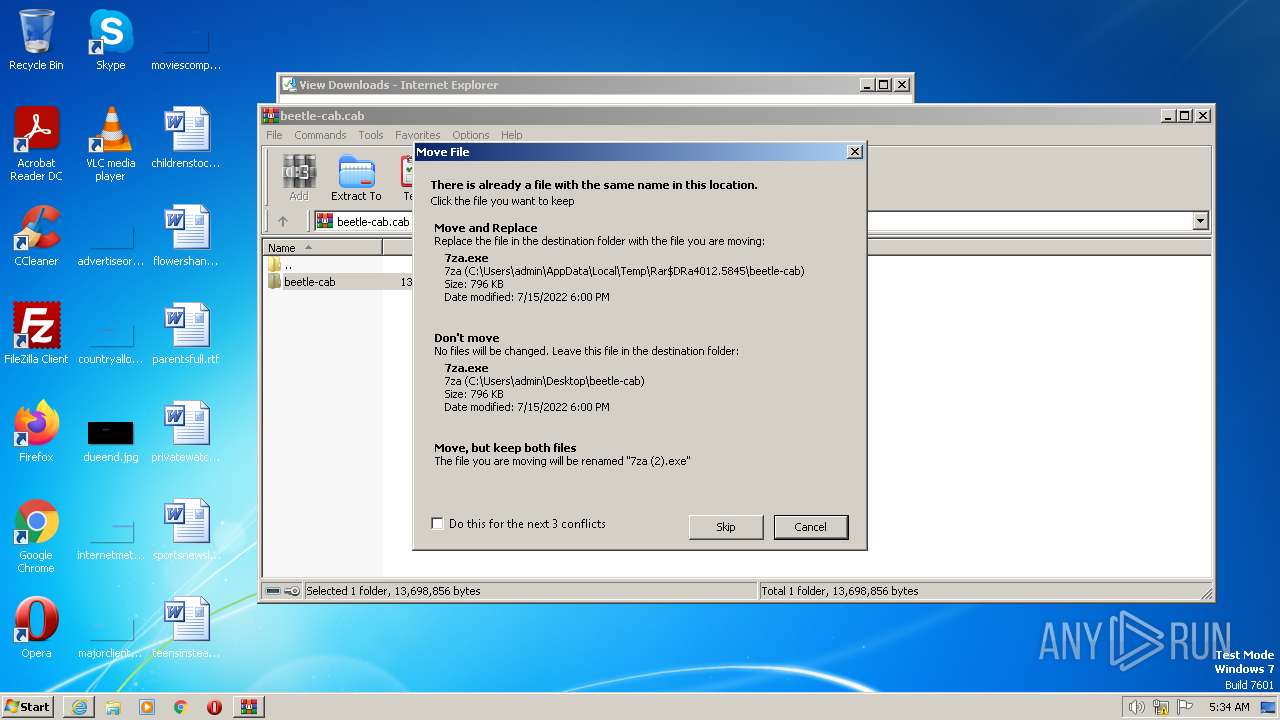The height and width of the screenshot is (720, 1280).
Task: Open the Firefox desktop icon
Action: coord(36,432)
